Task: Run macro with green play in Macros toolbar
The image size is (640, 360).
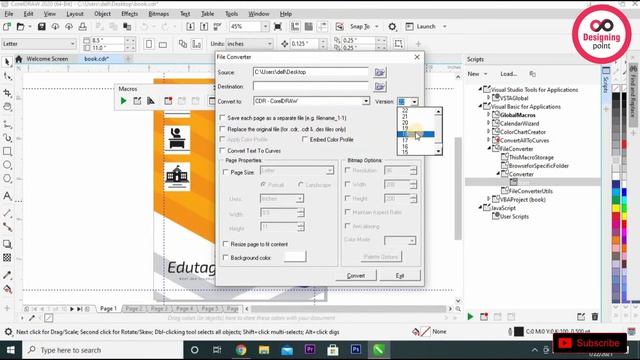Action: click(123, 101)
